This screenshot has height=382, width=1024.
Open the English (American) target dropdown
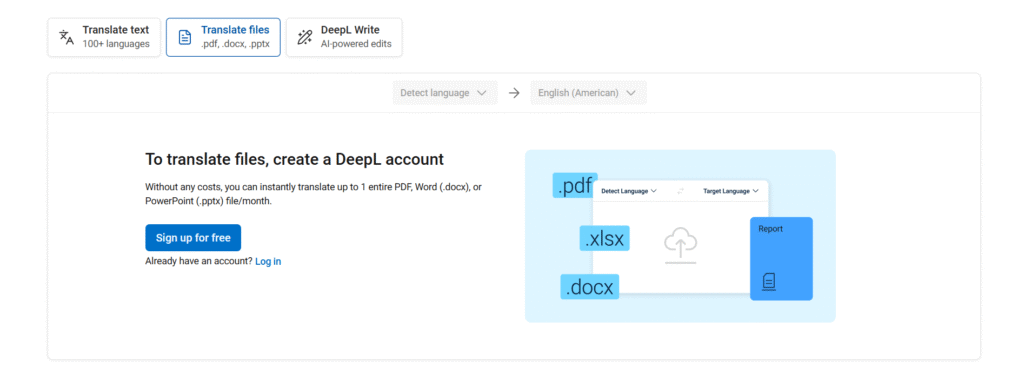coord(588,93)
